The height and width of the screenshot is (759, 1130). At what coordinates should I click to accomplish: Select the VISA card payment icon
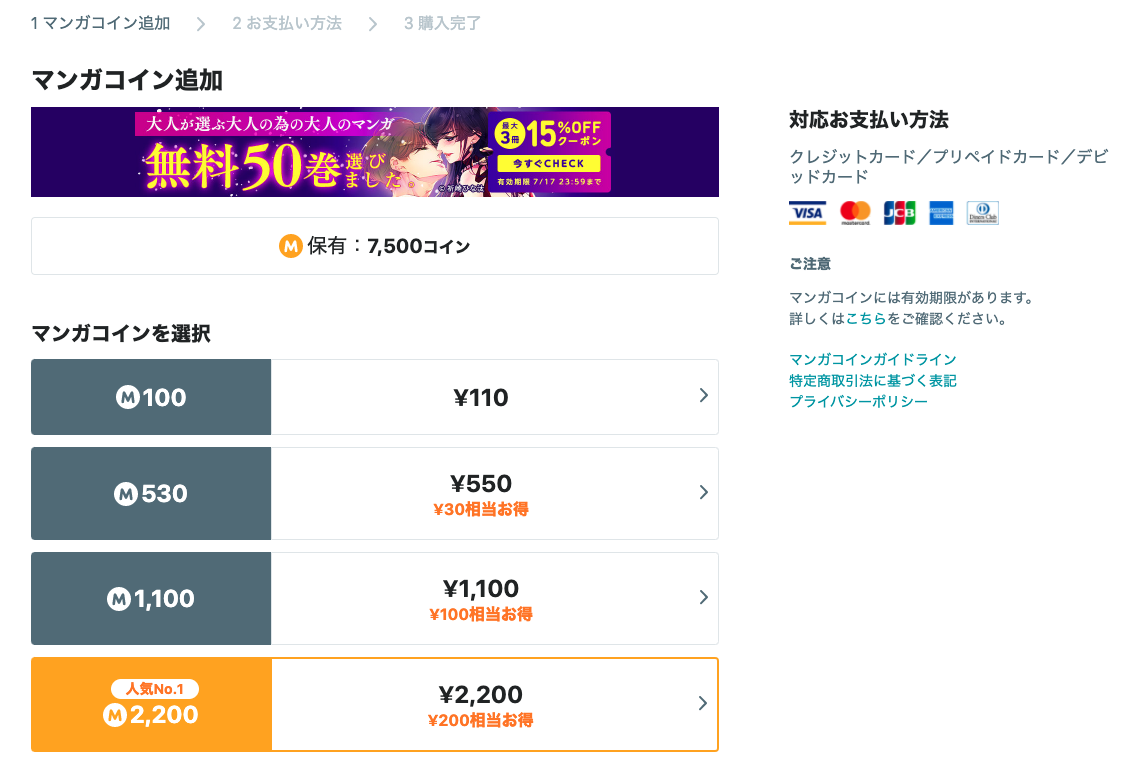point(807,212)
